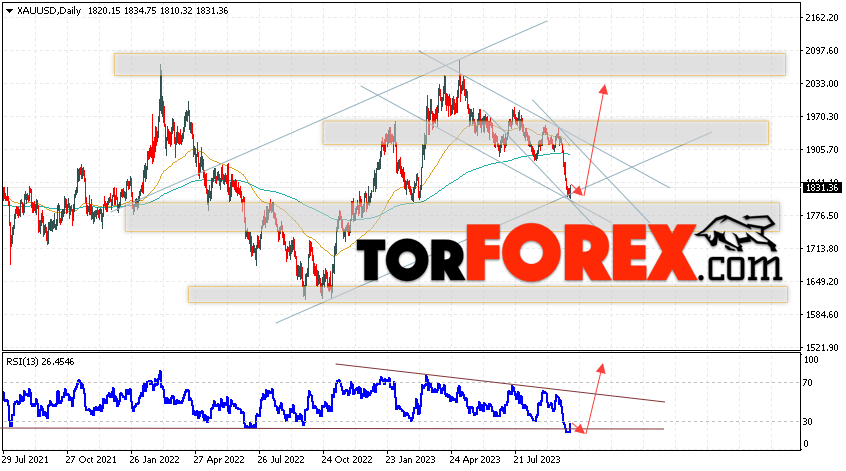The image size is (846, 471).
Task: Click the date label 21 Jul 2023
Action: (537, 460)
